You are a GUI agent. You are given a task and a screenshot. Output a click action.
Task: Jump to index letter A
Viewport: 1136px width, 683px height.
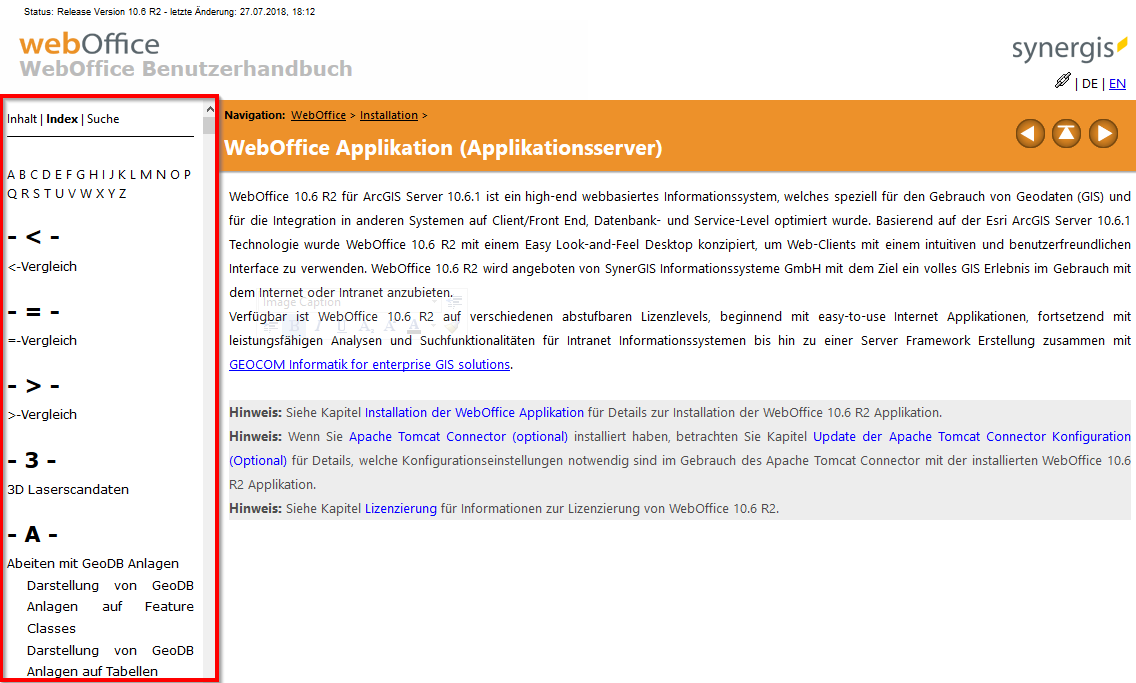[x=11, y=175]
